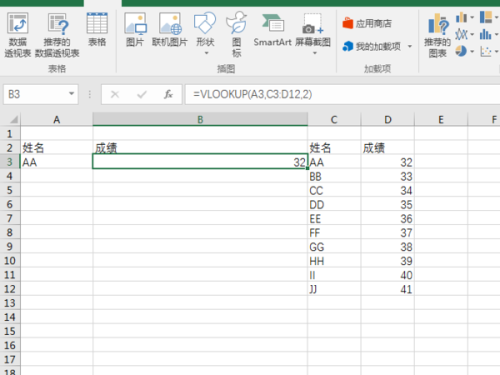This screenshot has width=500, height=375.
Task: Select cell D4 with value 33
Action: pos(388,176)
